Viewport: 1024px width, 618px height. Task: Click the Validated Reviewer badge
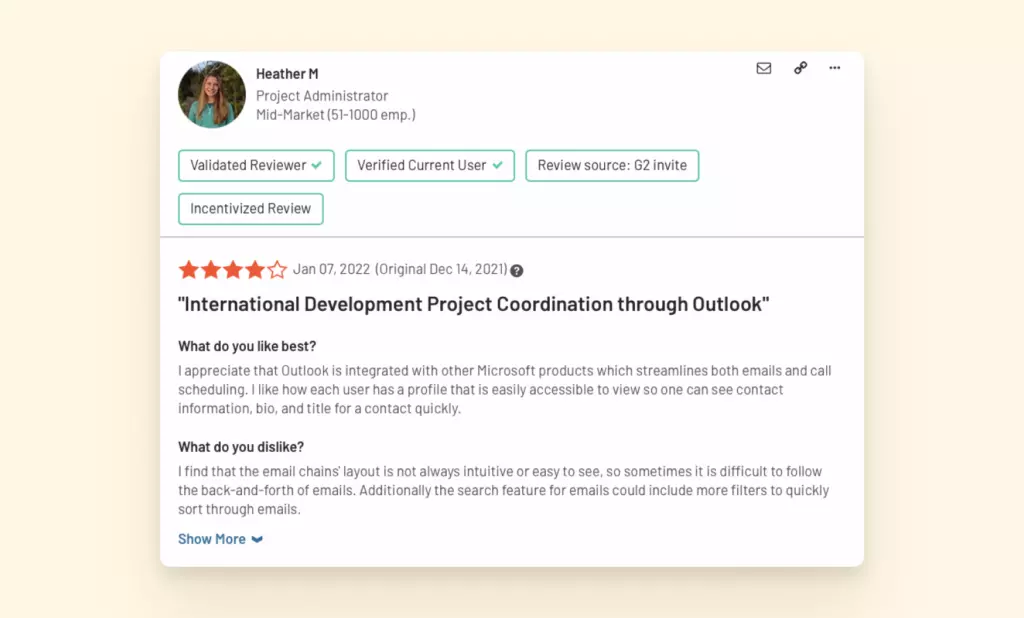(256, 165)
